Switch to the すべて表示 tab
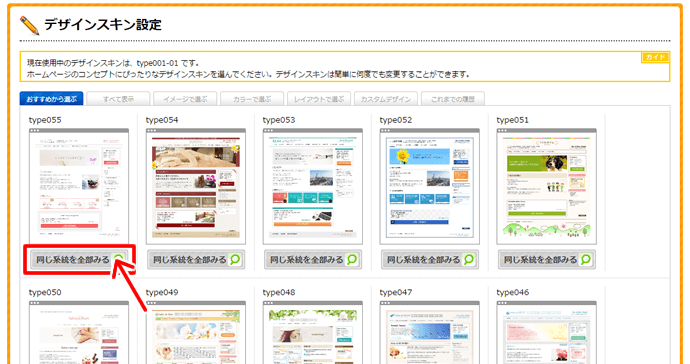The height and width of the screenshot is (364, 690). tap(118, 99)
